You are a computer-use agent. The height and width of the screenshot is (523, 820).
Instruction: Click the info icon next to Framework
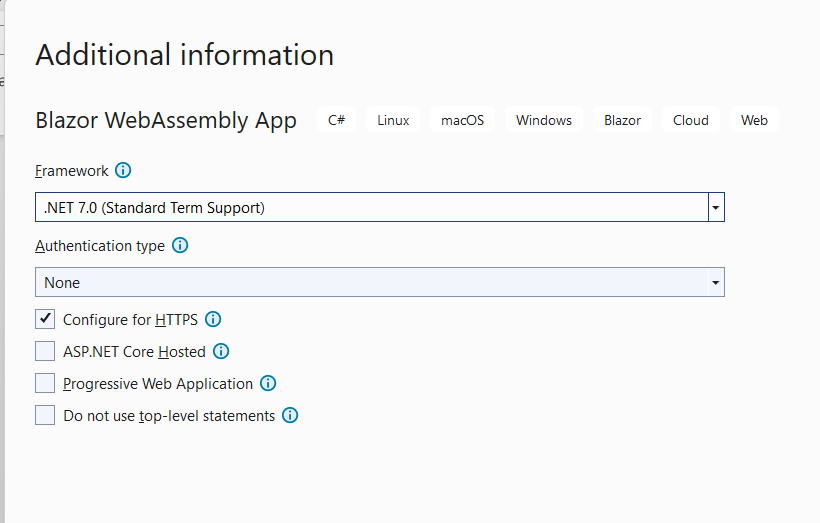pos(123,171)
